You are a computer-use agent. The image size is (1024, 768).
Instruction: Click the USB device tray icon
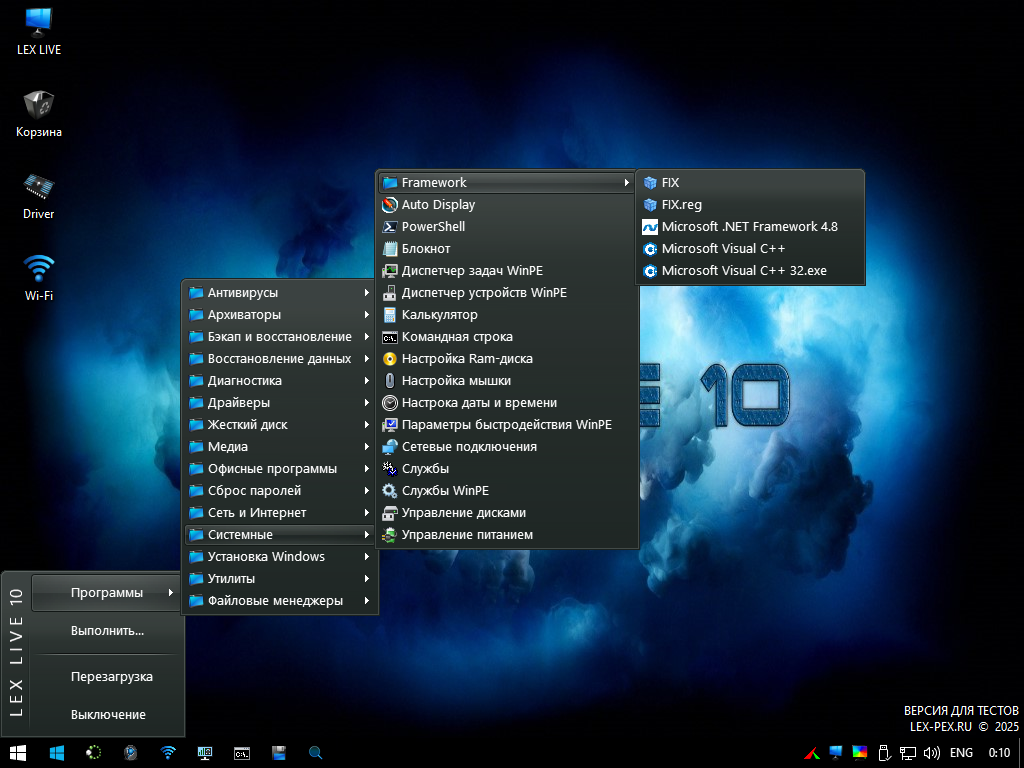pos(884,753)
